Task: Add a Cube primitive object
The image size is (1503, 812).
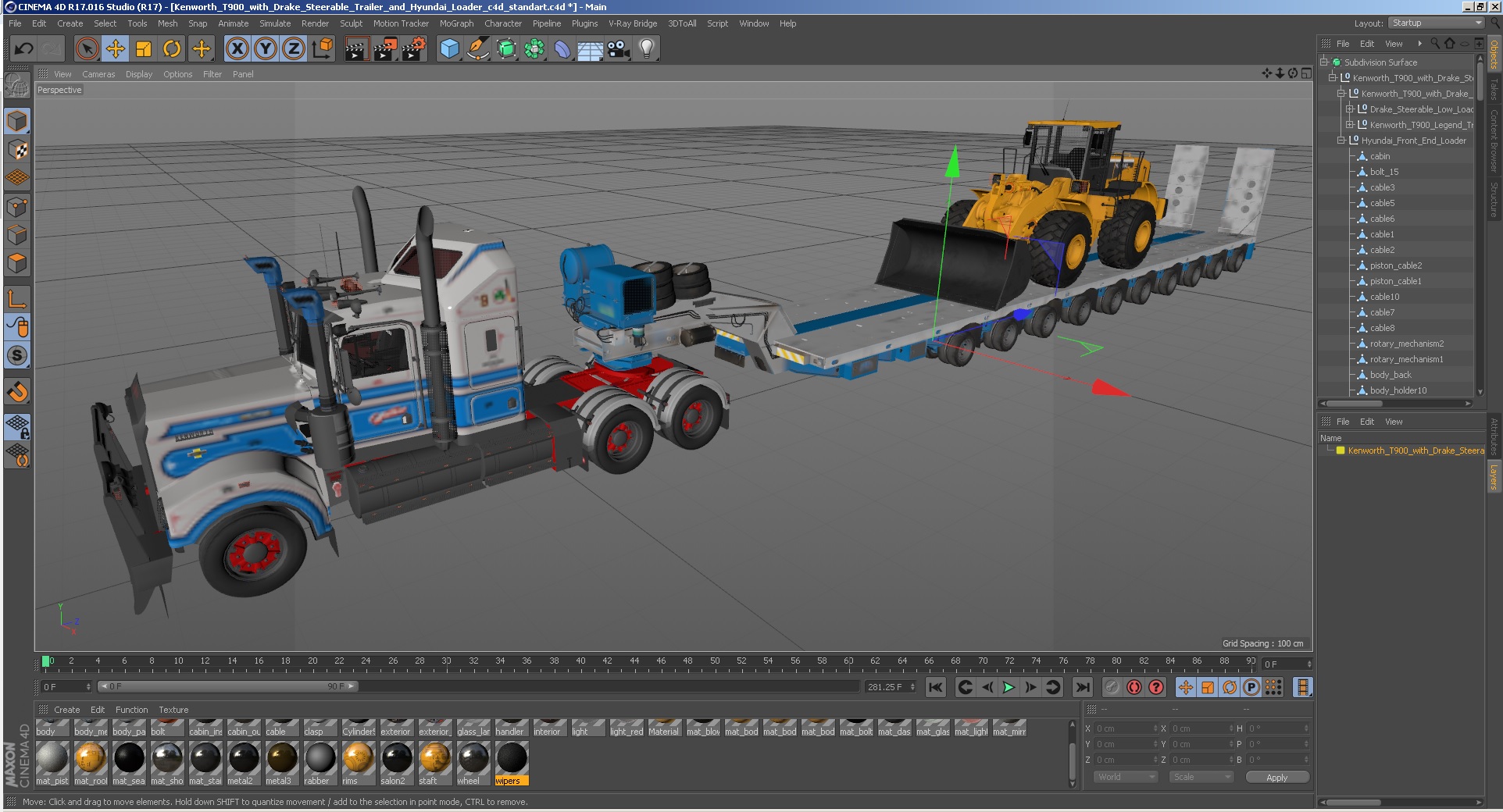Action: point(449,49)
